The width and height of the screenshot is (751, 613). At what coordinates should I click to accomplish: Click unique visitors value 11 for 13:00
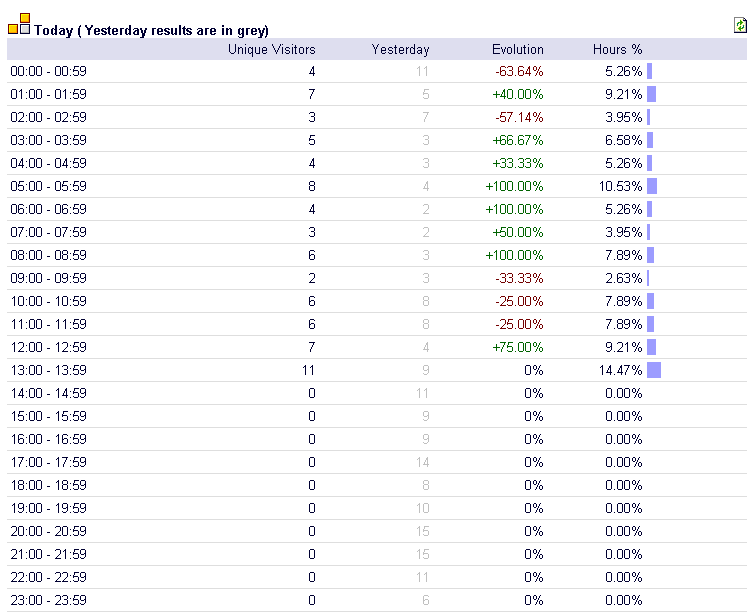(x=308, y=370)
